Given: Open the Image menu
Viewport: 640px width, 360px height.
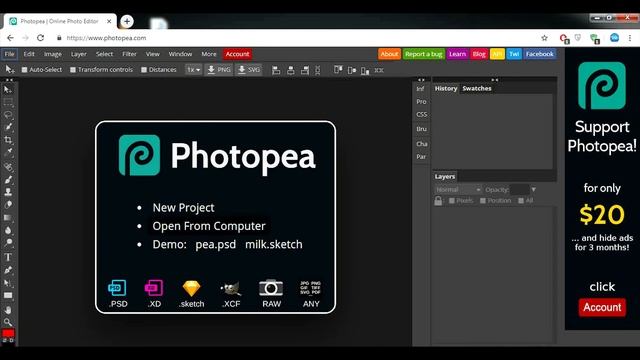Looking at the screenshot, I should (x=53, y=54).
